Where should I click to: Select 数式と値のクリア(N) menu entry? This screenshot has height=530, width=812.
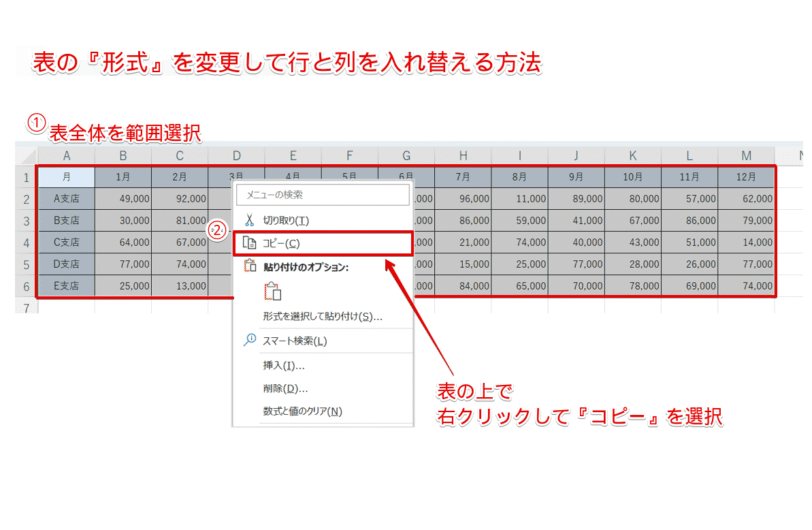(323, 411)
